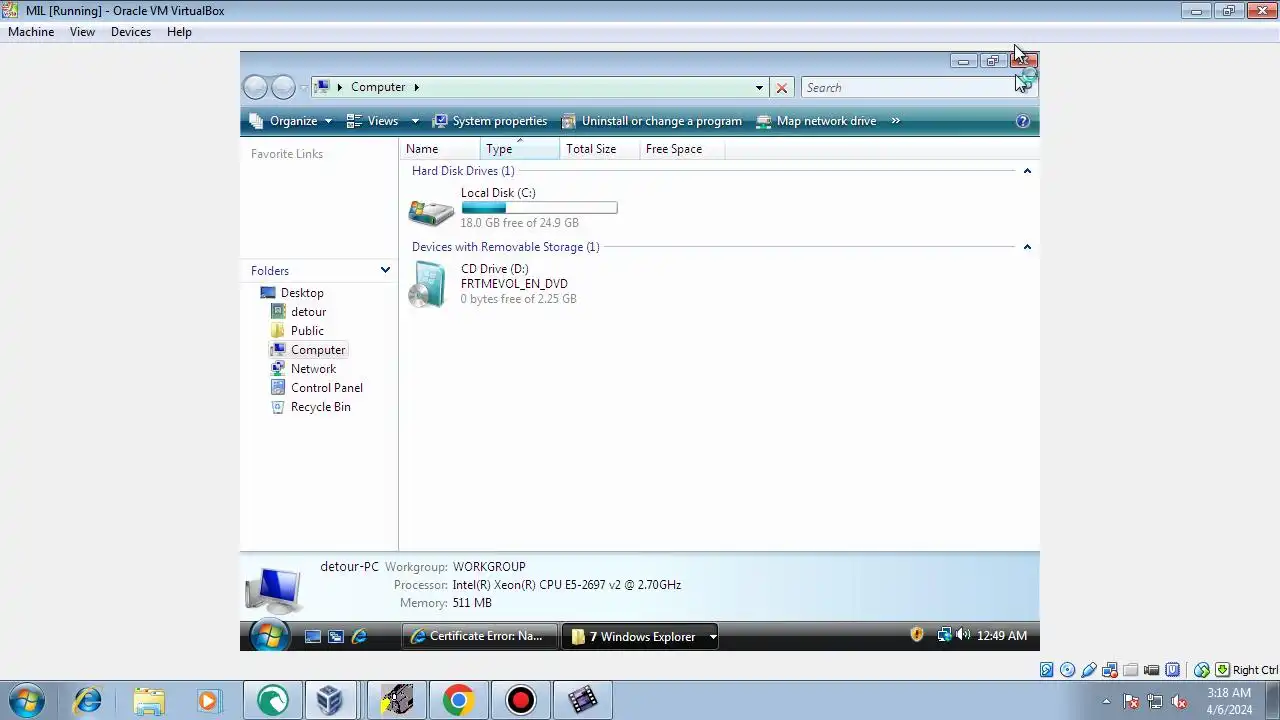Launch Internet Explorer from the VM quick launch
The image size is (1280, 720).
pos(359,636)
